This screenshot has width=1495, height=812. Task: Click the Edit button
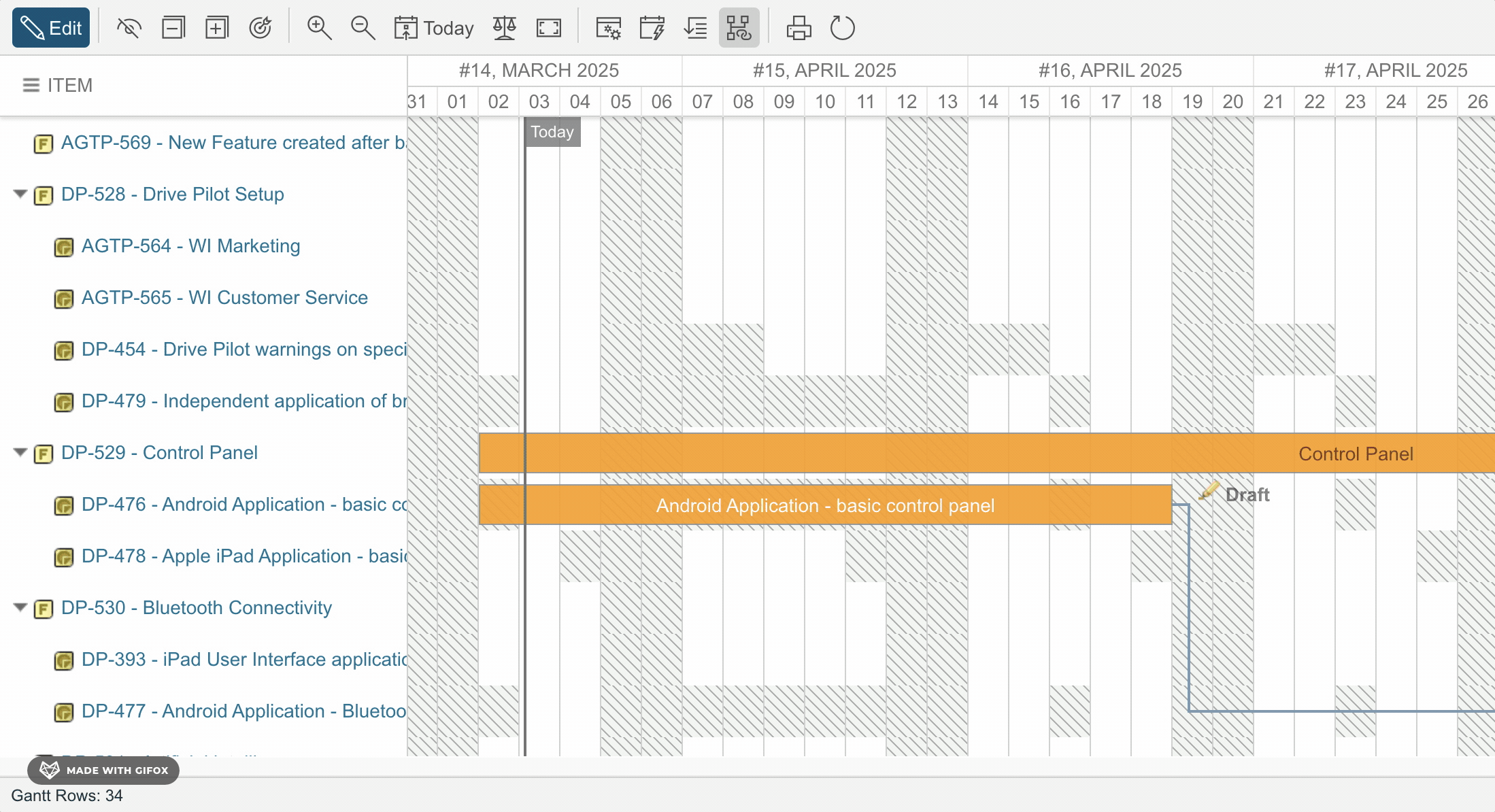pos(51,28)
